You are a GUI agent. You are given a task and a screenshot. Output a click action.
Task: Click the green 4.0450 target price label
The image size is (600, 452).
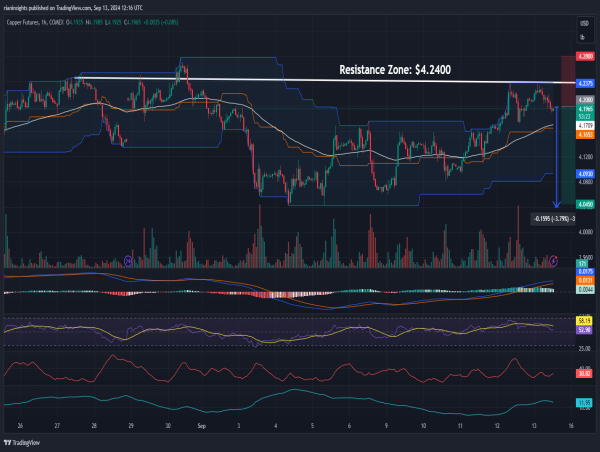(x=585, y=204)
